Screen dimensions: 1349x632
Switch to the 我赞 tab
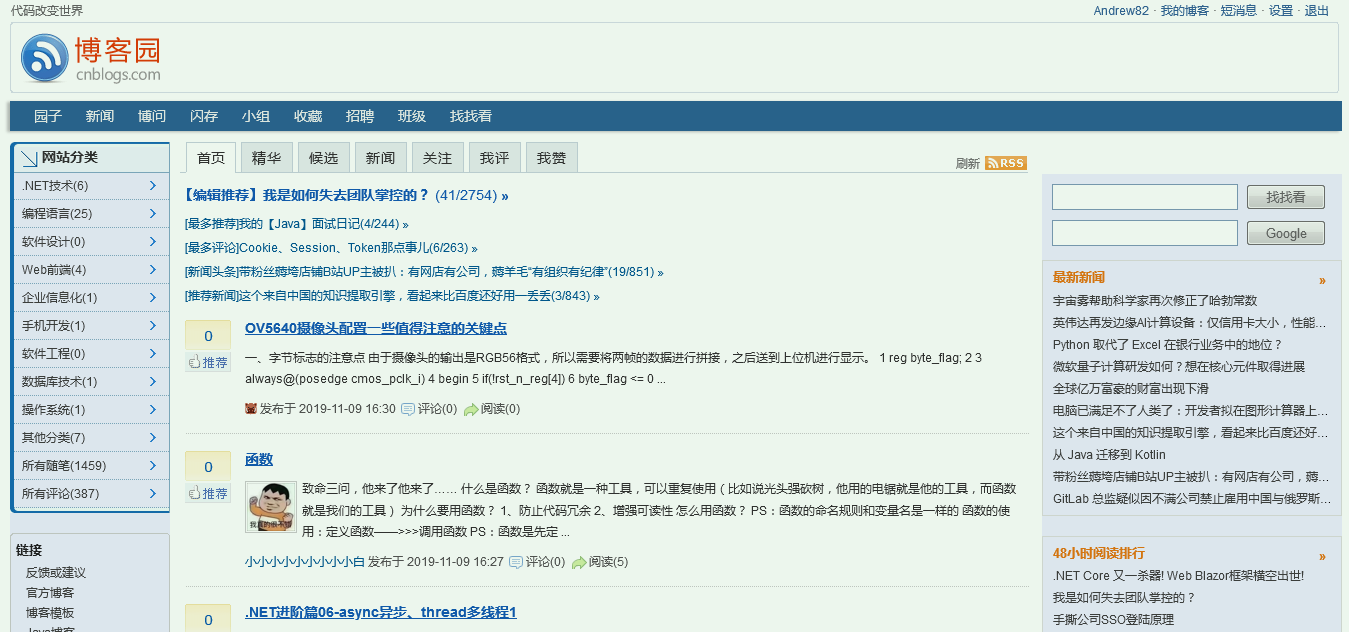coord(551,158)
